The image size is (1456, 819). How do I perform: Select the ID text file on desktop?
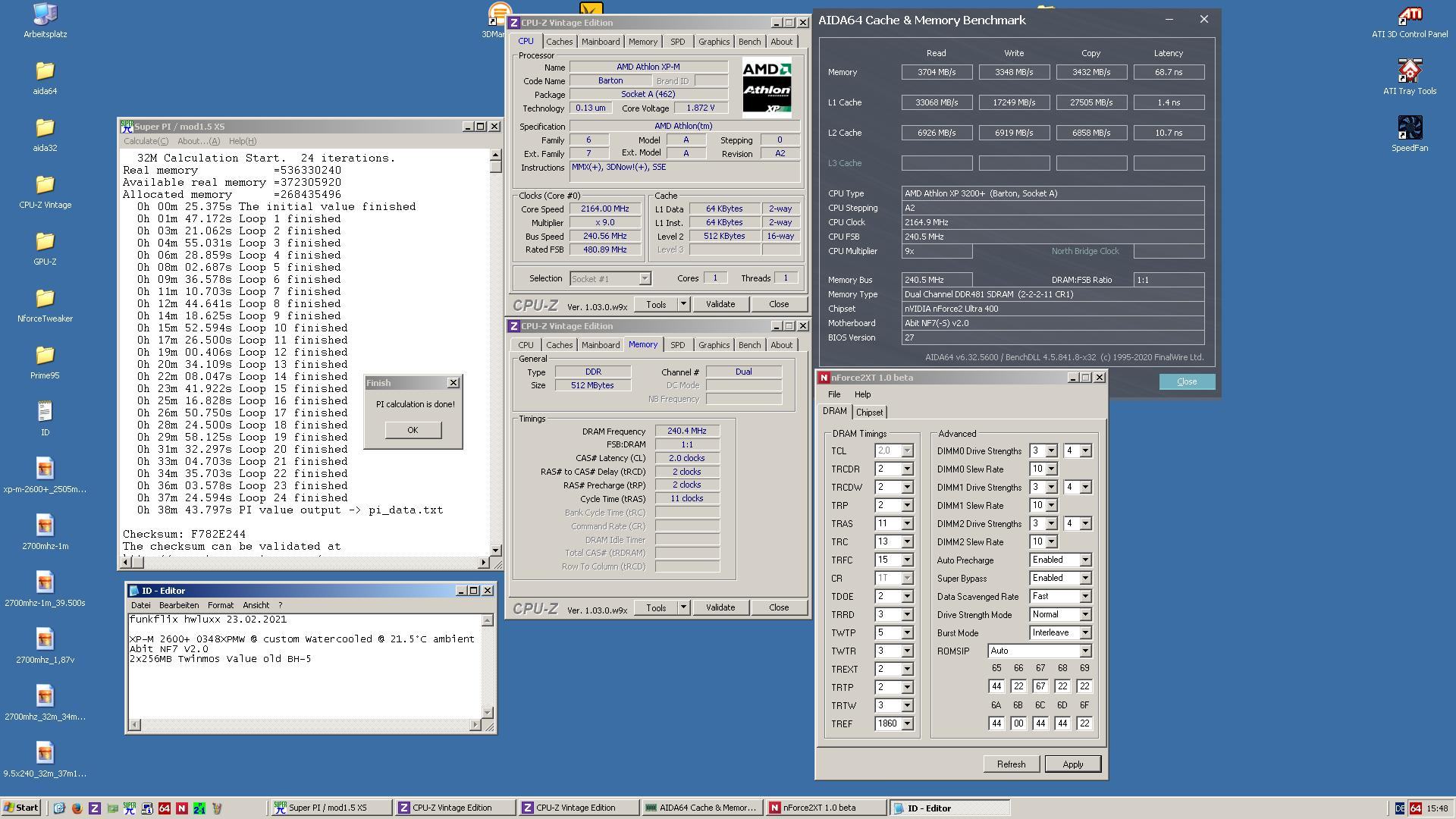click(45, 419)
